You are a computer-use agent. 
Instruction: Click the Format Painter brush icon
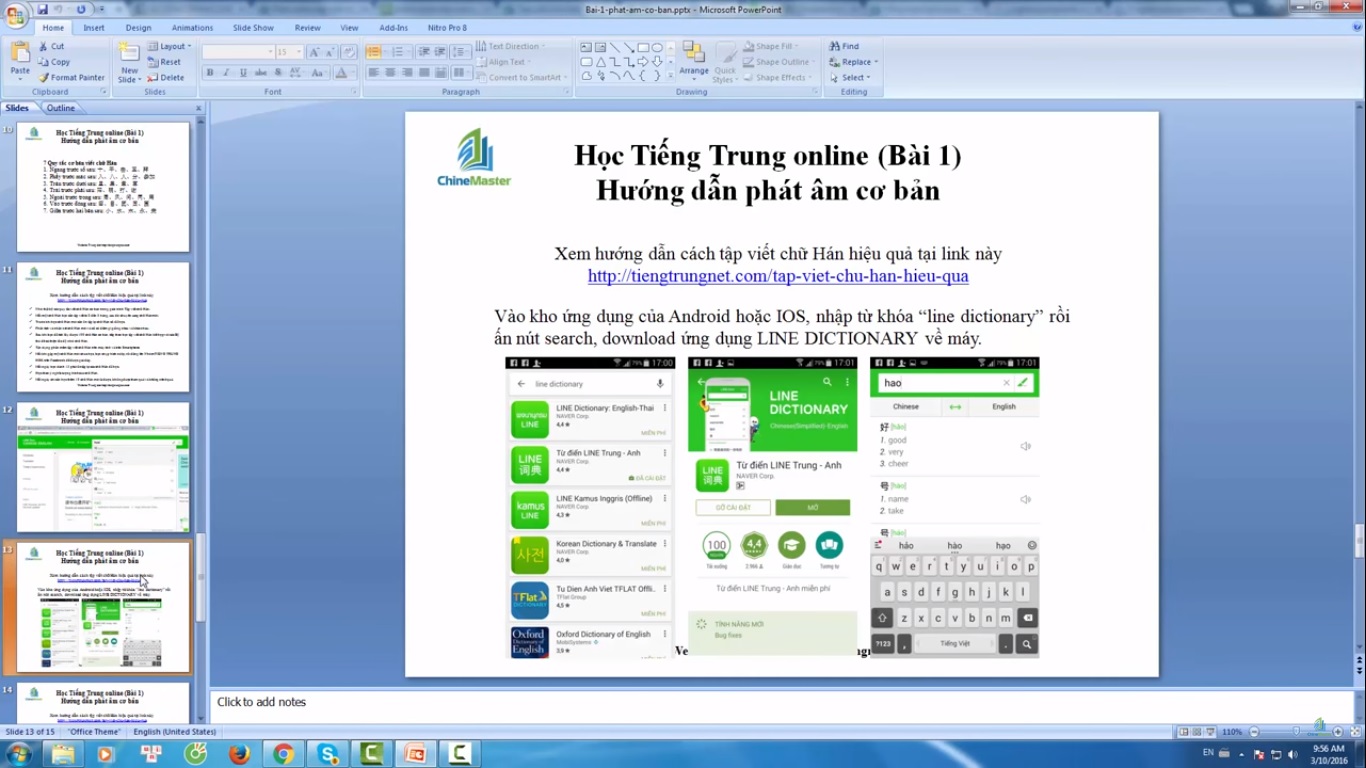(x=44, y=78)
